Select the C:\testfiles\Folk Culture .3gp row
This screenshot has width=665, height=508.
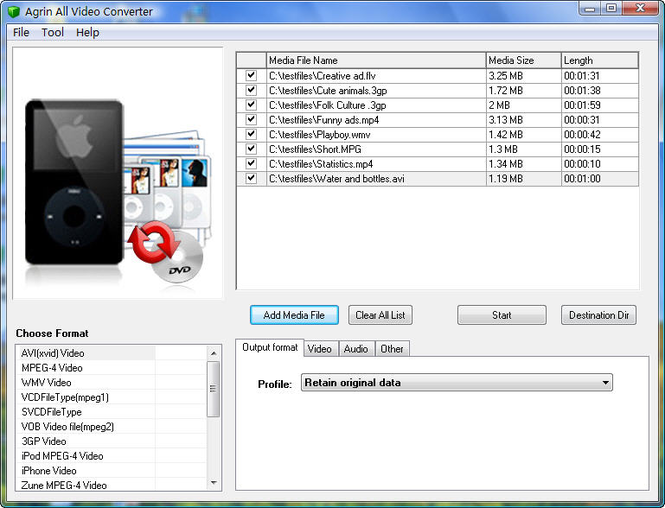pyautogui.click(x=437, y=105)
